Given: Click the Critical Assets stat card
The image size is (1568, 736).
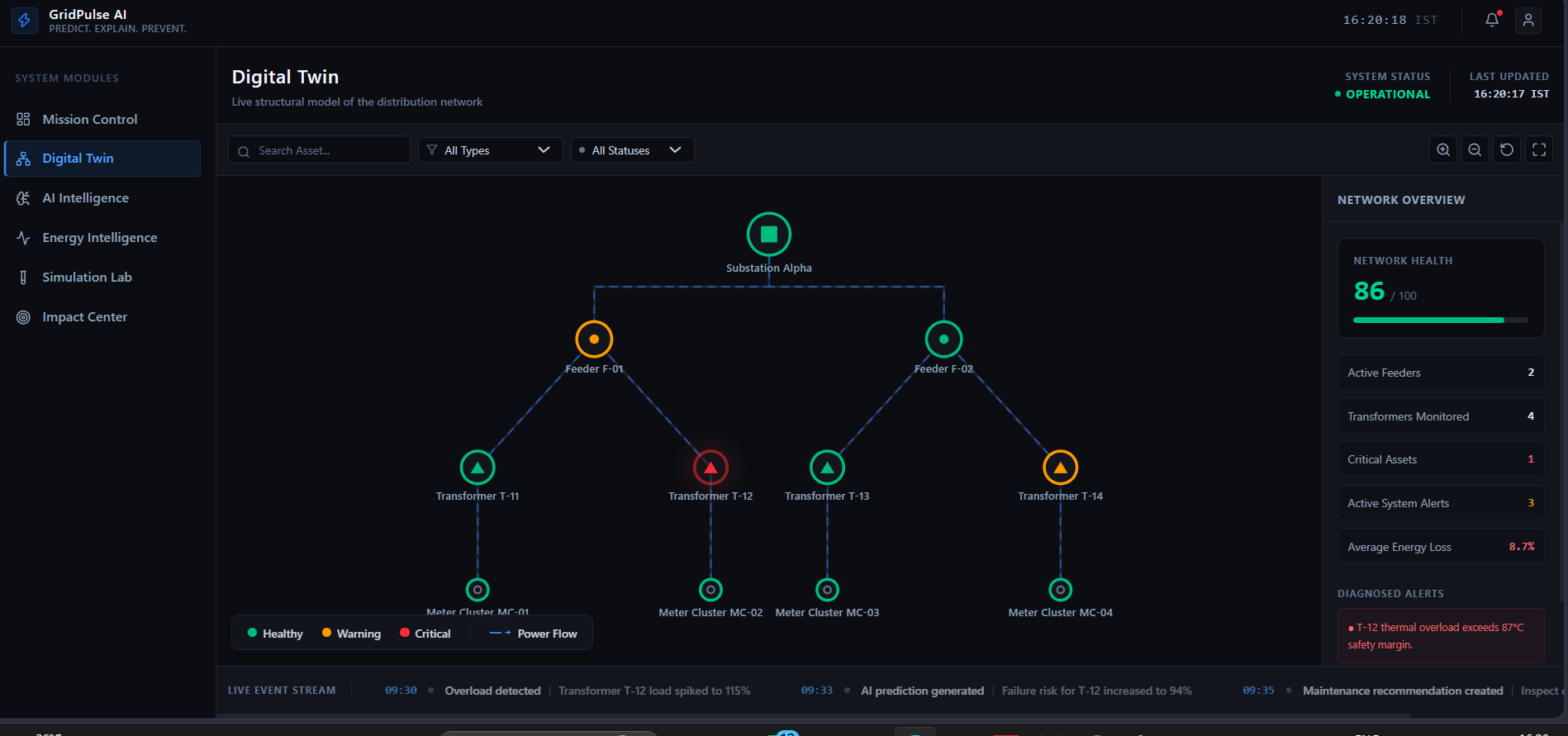Looking at the screenshot, I should click(1441, 459).
